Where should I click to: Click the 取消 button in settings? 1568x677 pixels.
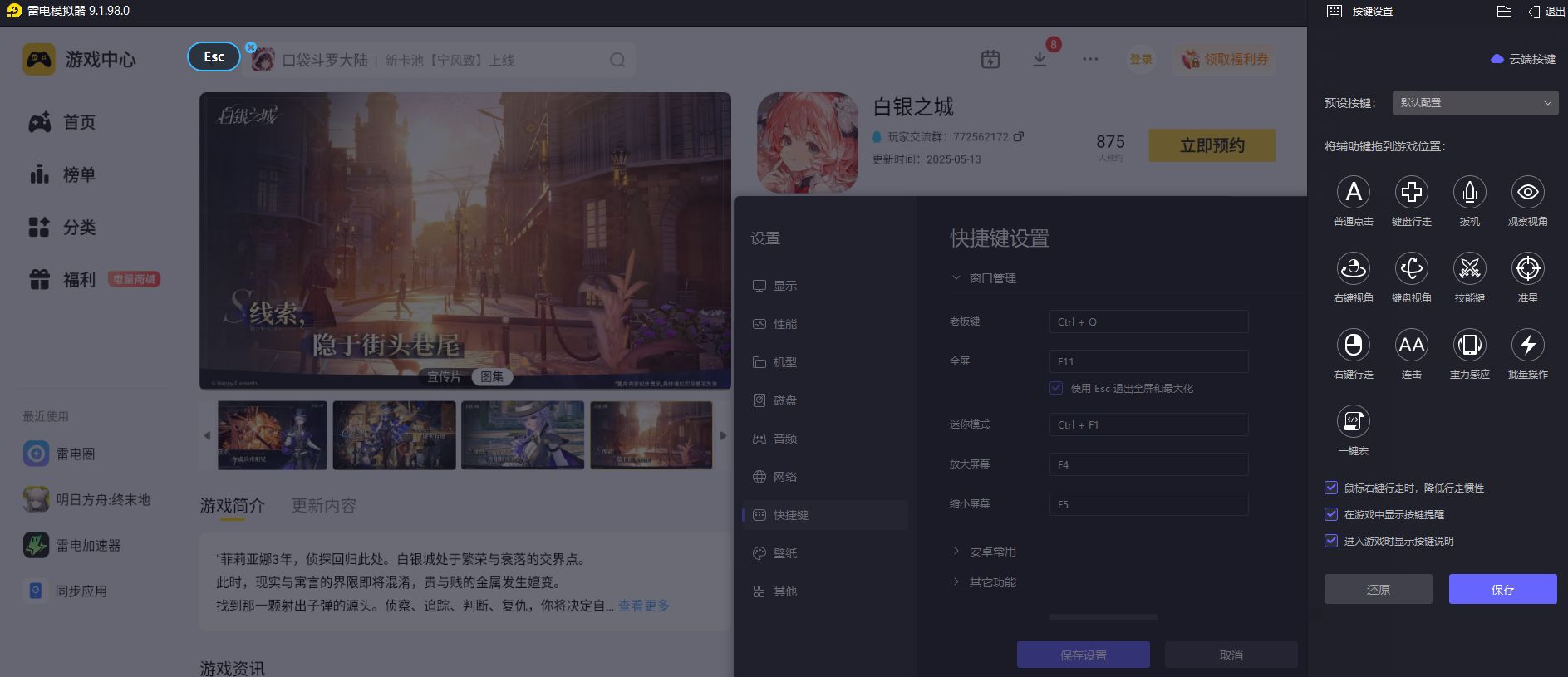point(1231,655)
